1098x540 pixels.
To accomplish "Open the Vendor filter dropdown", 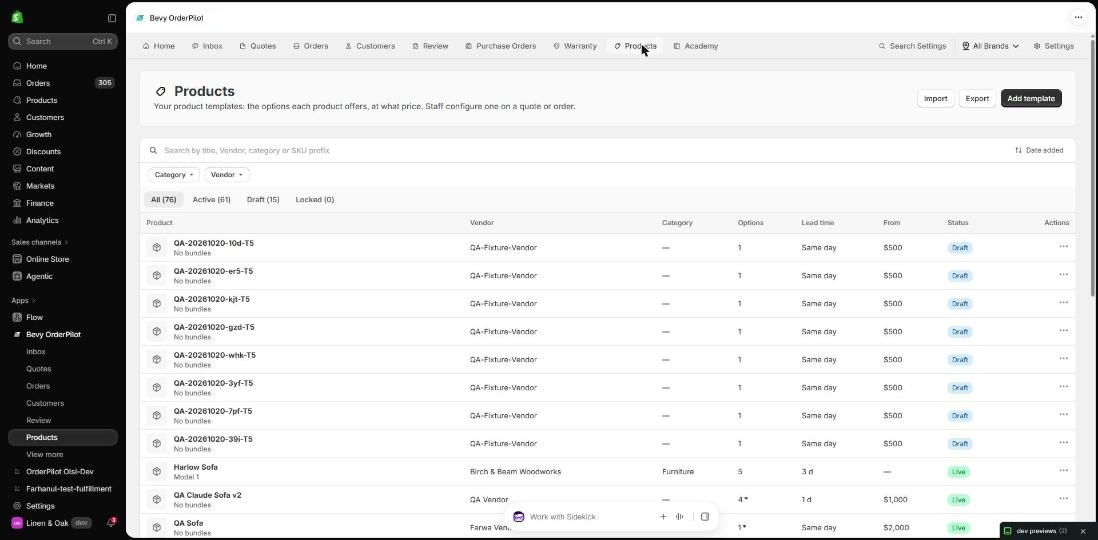I will pos(227,174).
